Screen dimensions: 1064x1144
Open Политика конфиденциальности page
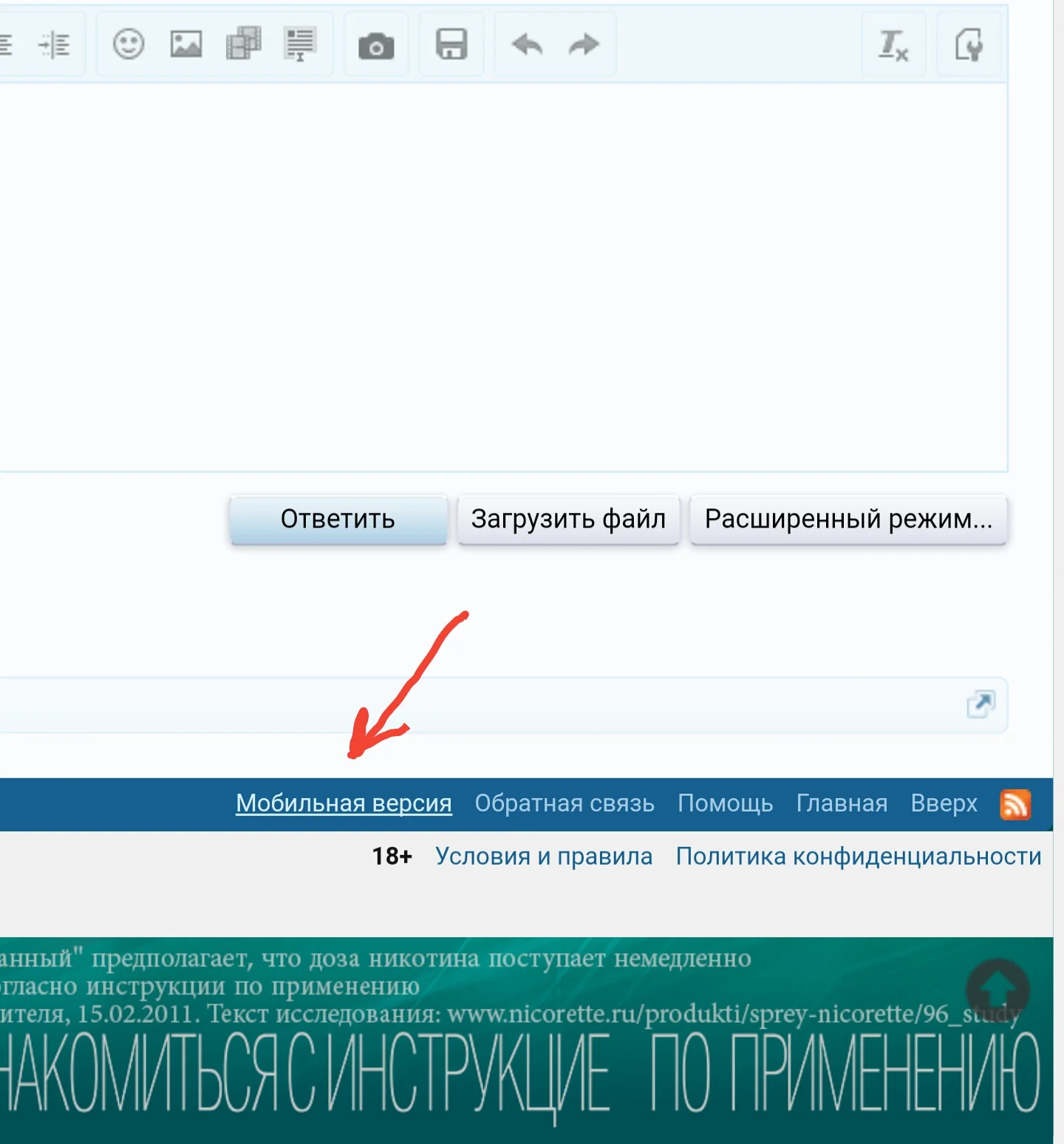(859, 856)
